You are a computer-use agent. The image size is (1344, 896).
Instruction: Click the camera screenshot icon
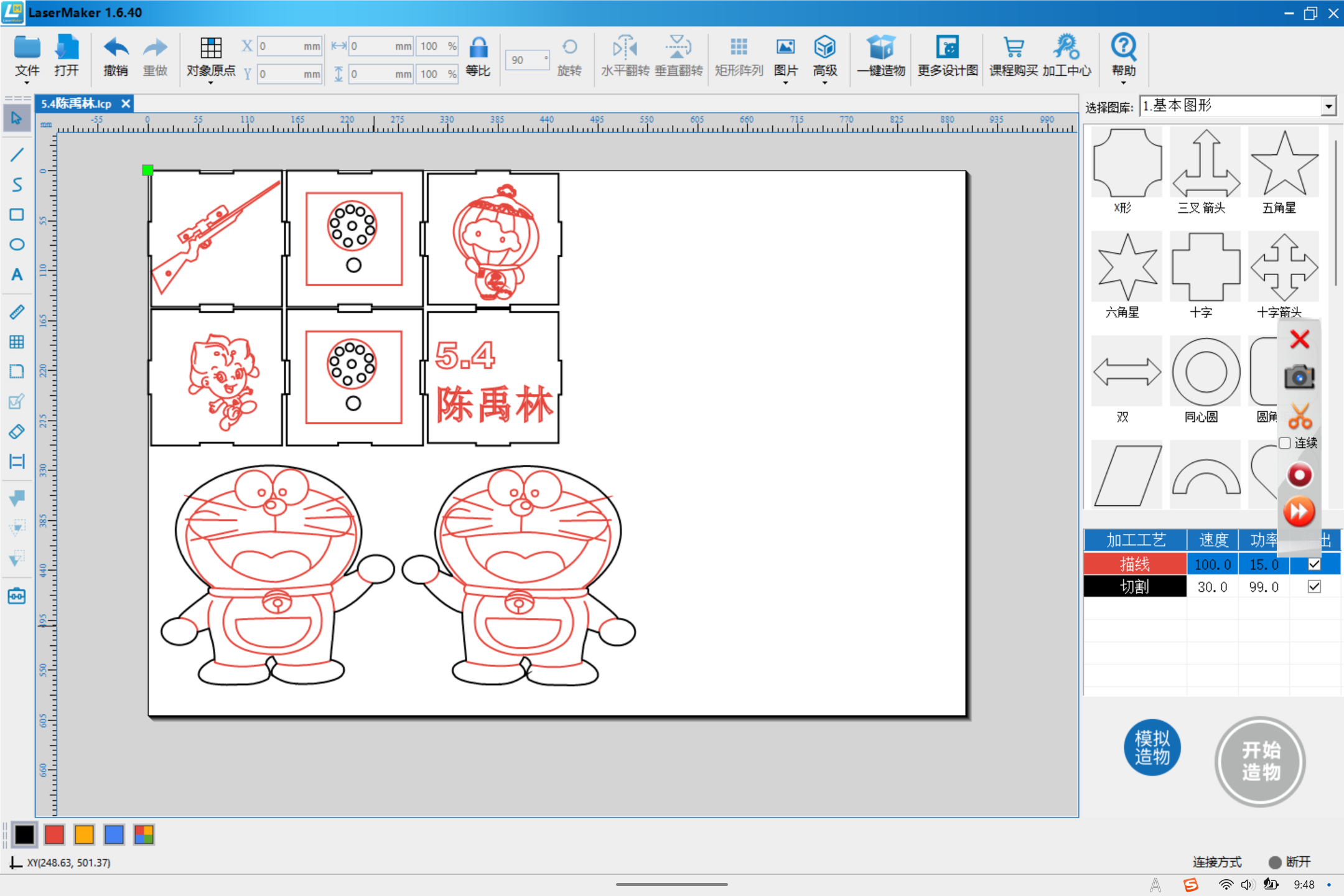(x=1299, y=376)
